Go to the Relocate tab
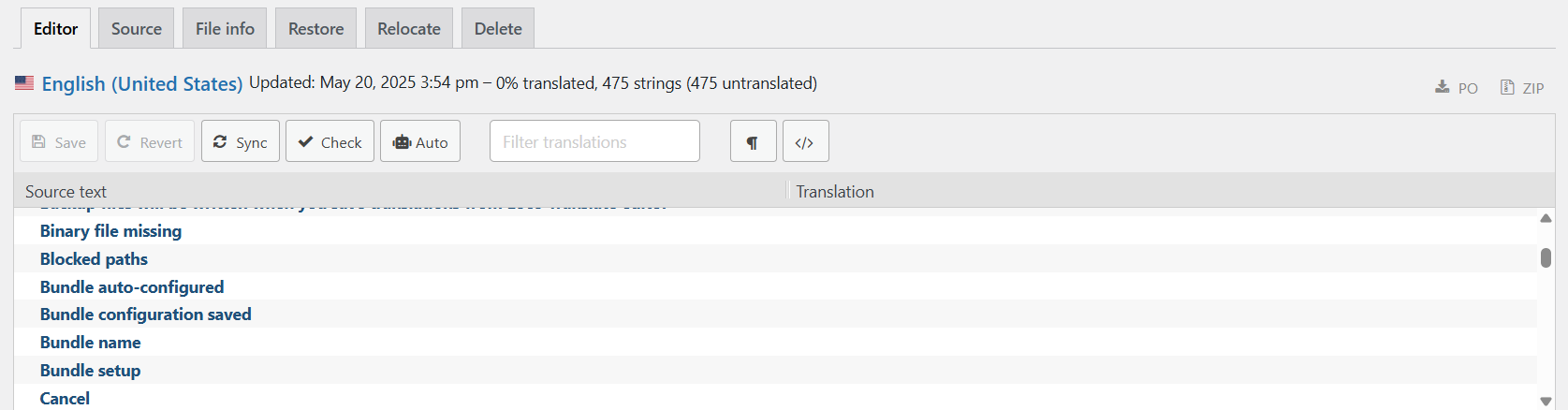The width and height of the screenshot is (1568, 410). click(x=409, y=28)
